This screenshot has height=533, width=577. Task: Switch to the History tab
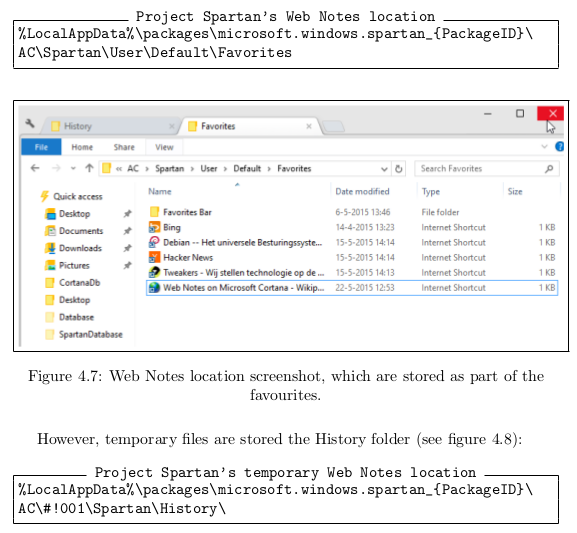[110, 126]
